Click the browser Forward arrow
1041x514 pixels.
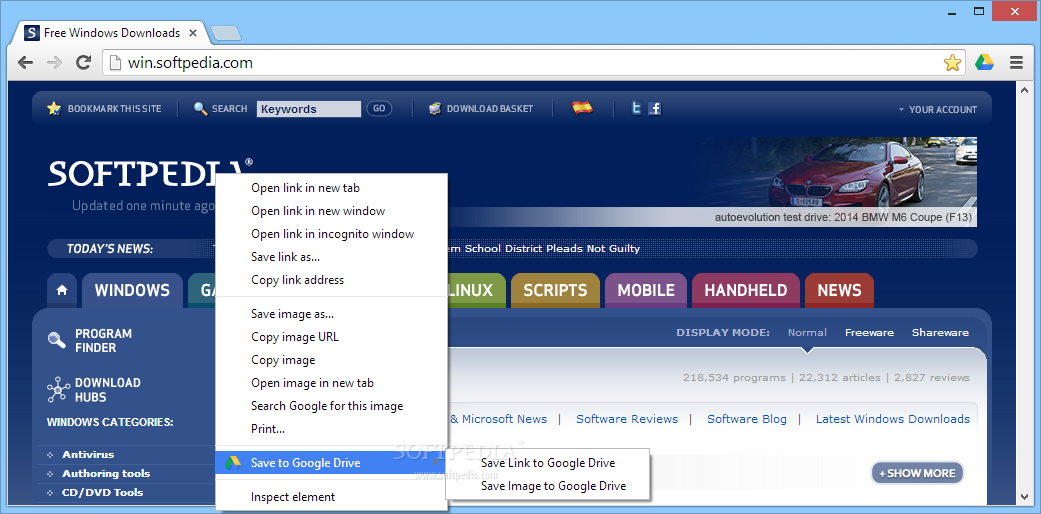point(54,63)
